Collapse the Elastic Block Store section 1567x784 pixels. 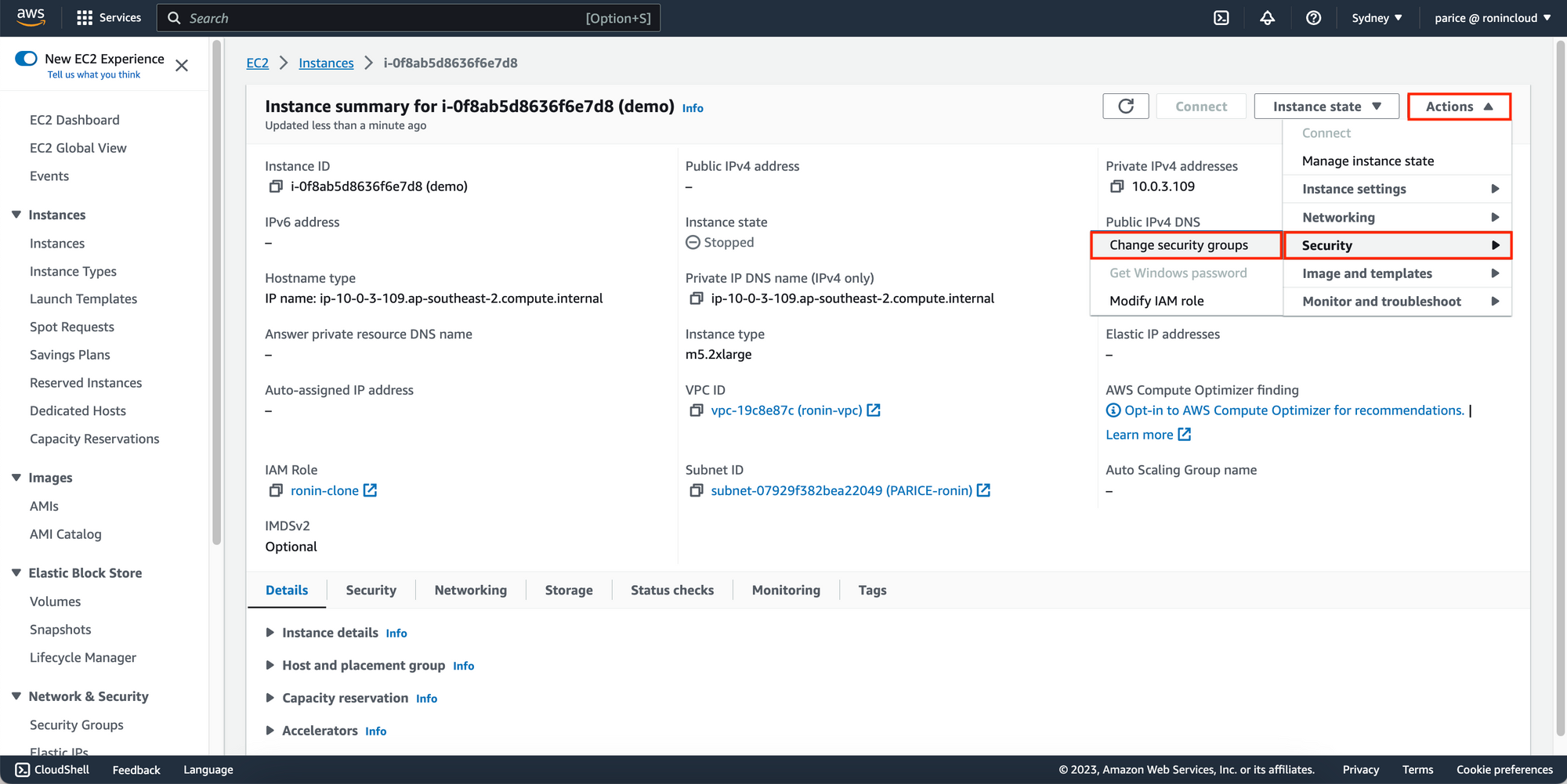pos(16,573)
